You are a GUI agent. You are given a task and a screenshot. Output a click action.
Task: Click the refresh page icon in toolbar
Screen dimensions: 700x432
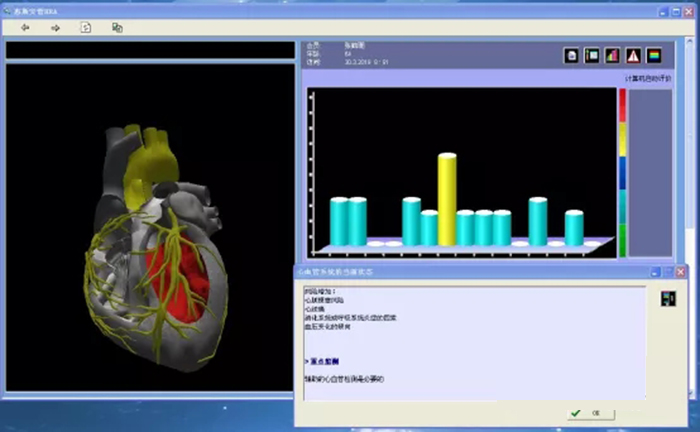coord(86,27)
